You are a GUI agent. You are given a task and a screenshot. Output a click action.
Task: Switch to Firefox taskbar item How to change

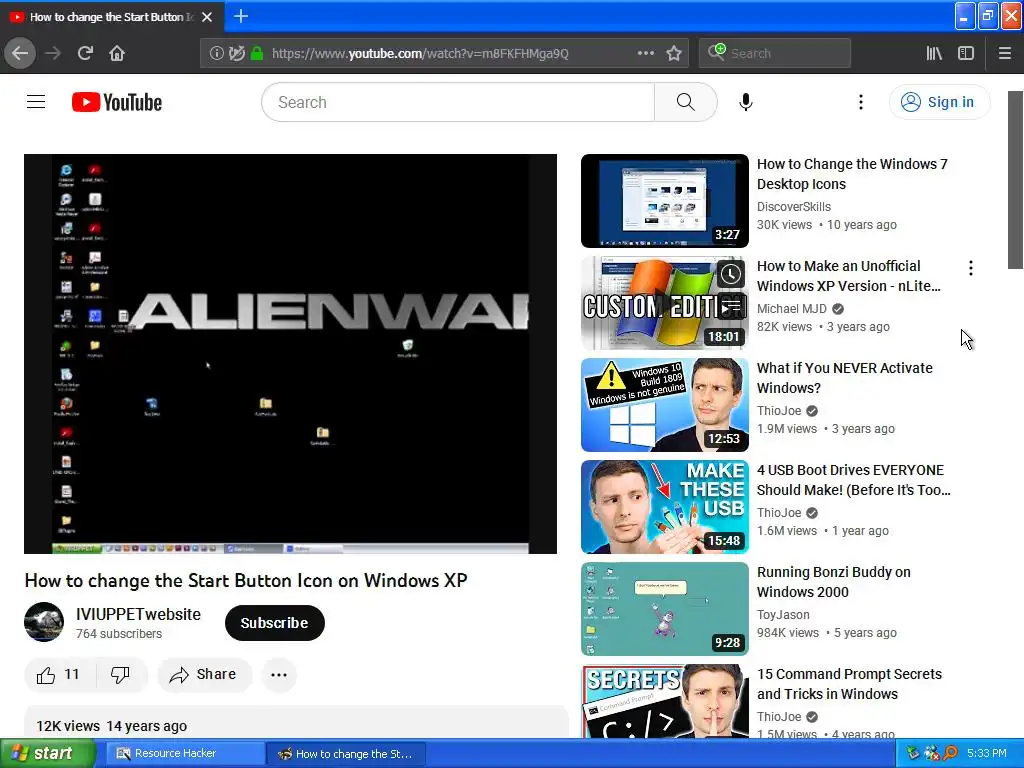coord(347,754)
